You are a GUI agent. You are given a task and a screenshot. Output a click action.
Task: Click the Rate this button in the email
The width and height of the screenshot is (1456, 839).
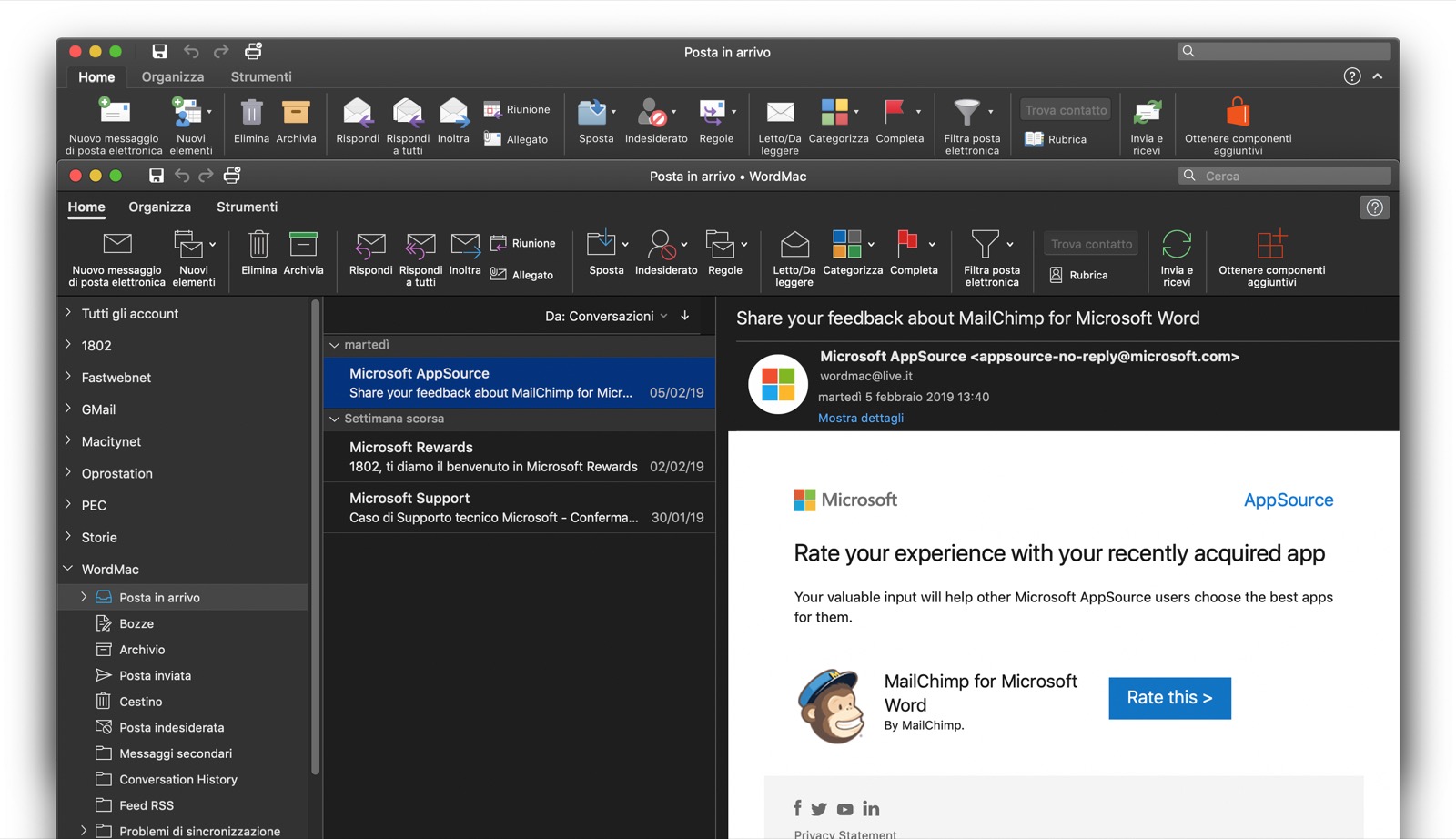pos(1169,698)
